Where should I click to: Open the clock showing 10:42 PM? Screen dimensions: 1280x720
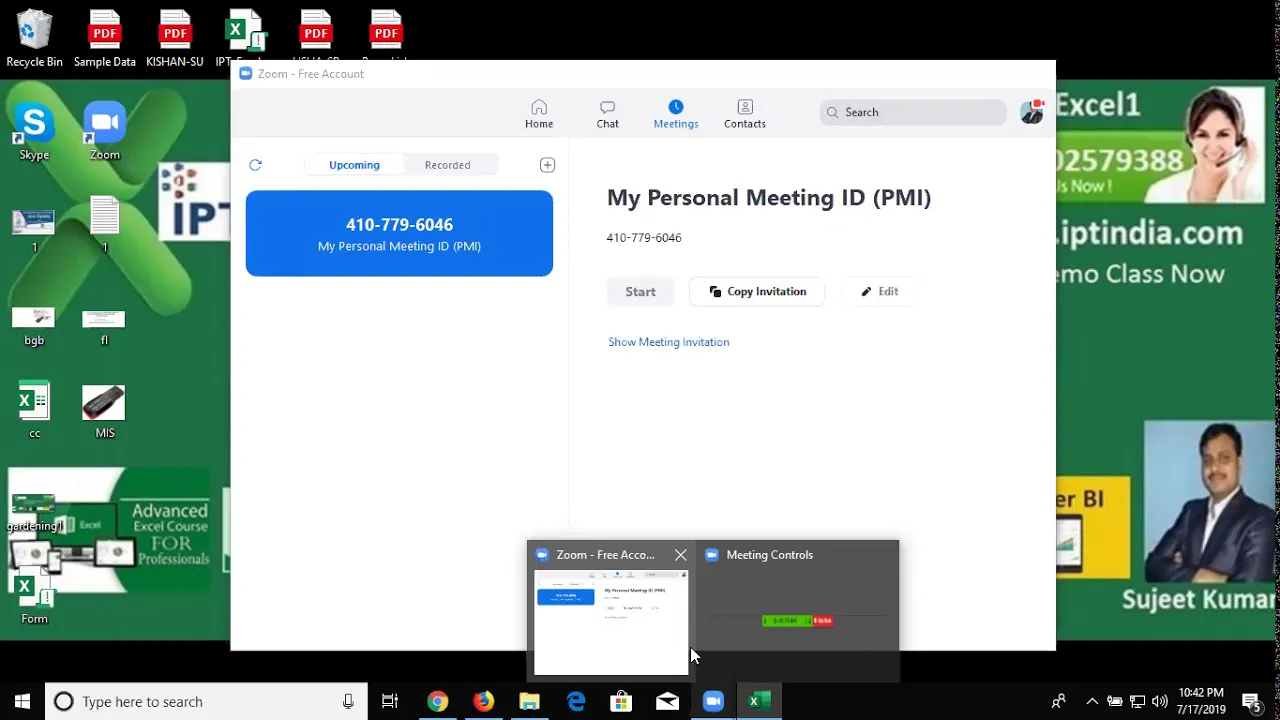tap(1201, 701)
